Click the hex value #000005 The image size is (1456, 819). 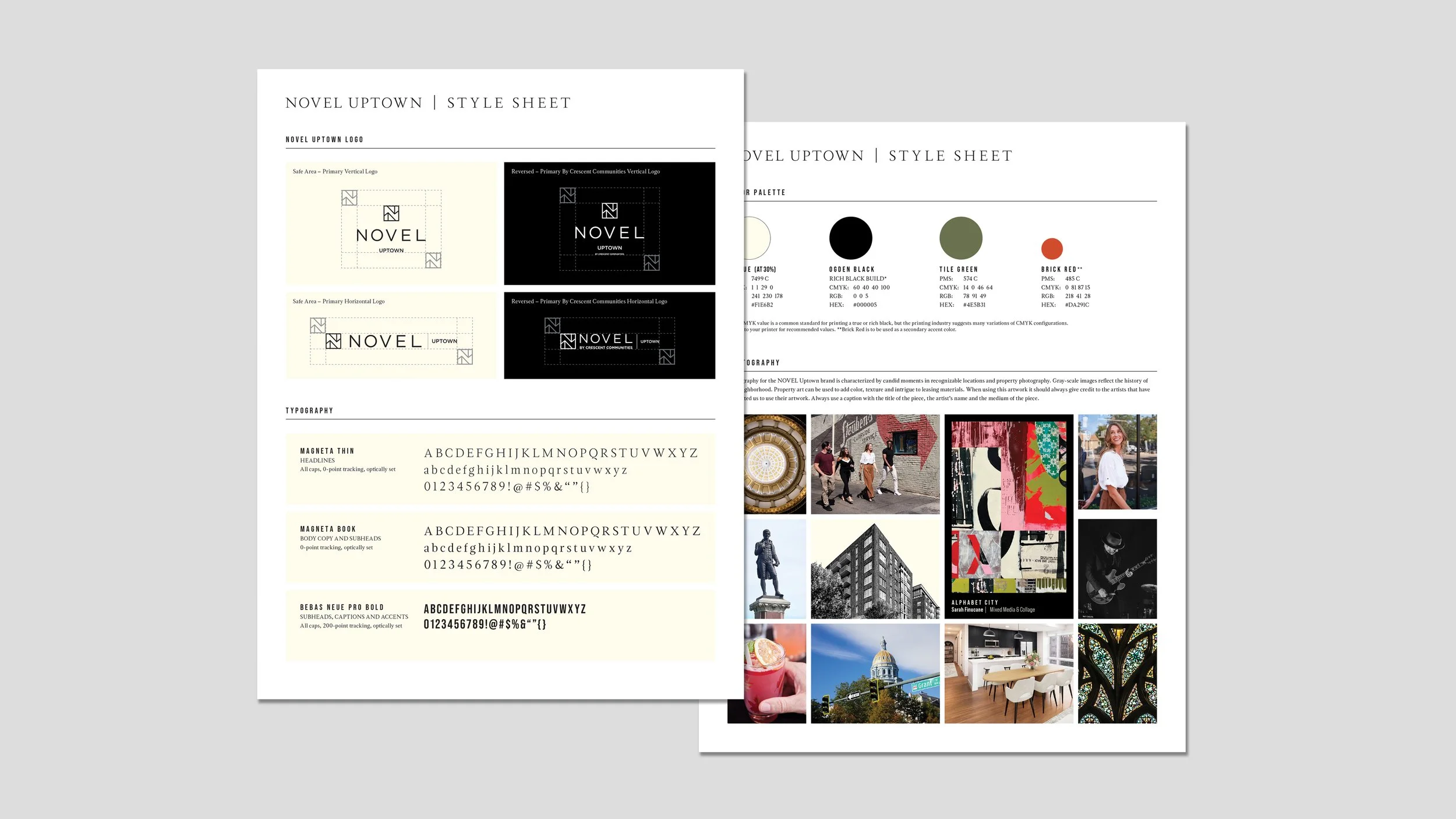tap(865, 305)
